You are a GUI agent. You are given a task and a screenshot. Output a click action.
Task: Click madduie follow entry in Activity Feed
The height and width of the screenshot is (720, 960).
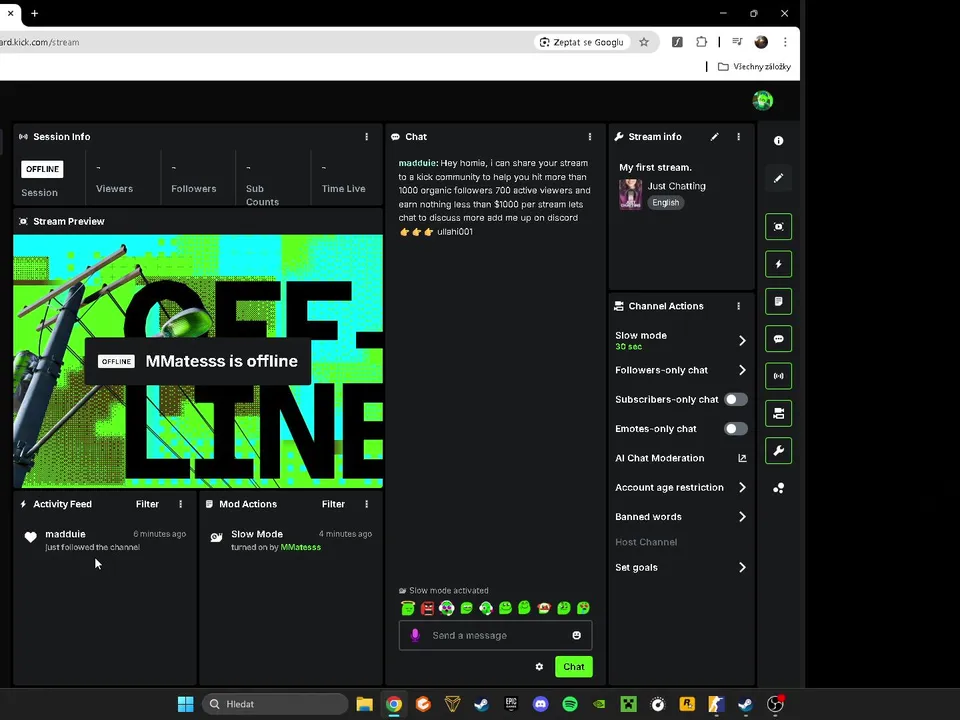coord(105,540)
